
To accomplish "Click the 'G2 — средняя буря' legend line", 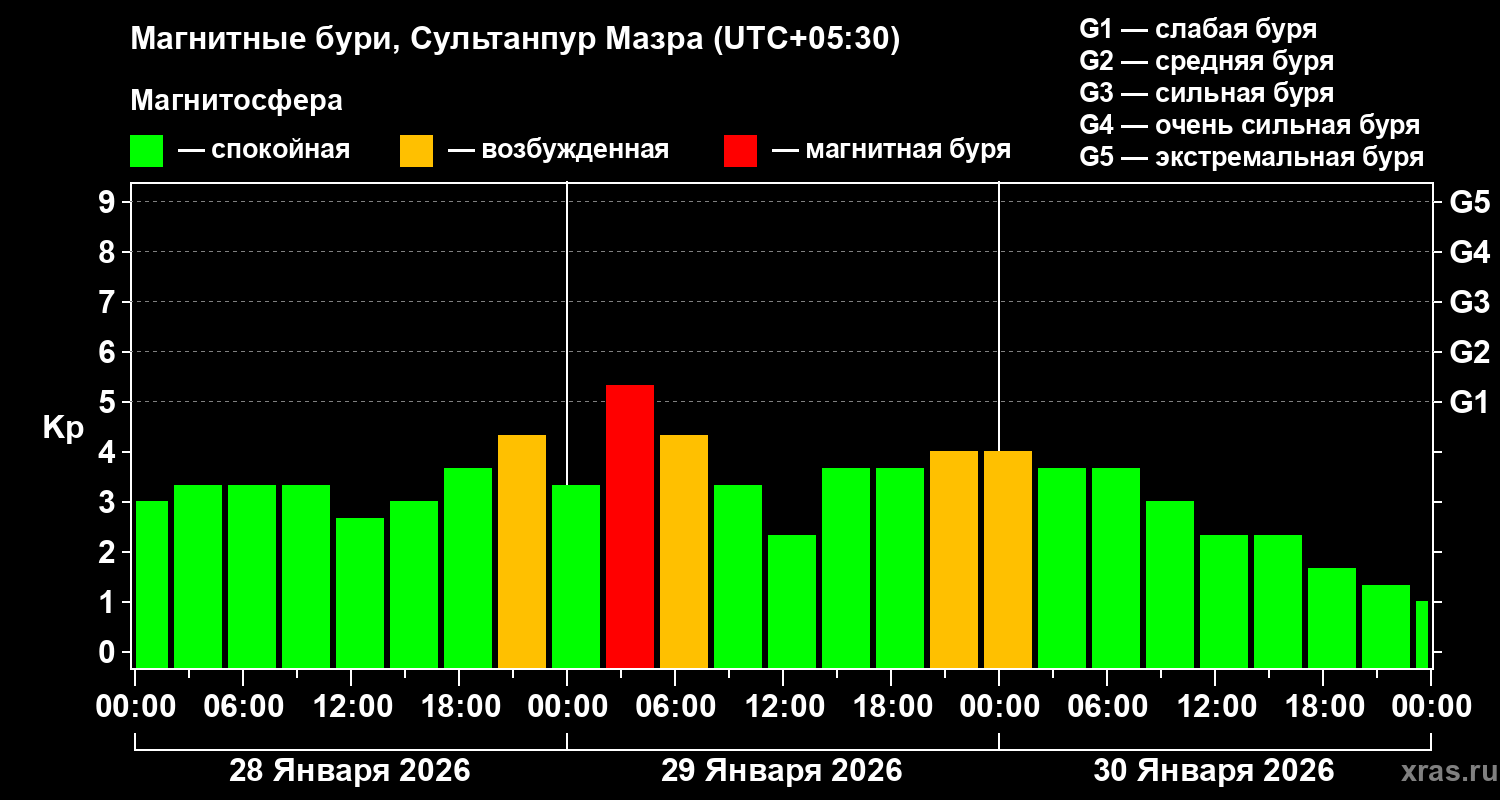I will [1207, 61].
